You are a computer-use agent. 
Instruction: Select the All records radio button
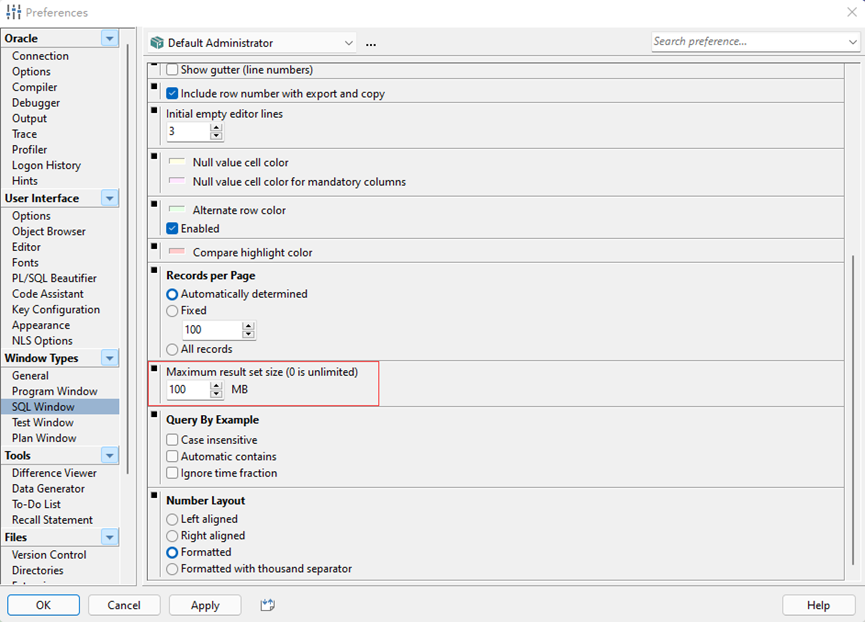click(x=173, y=349)
